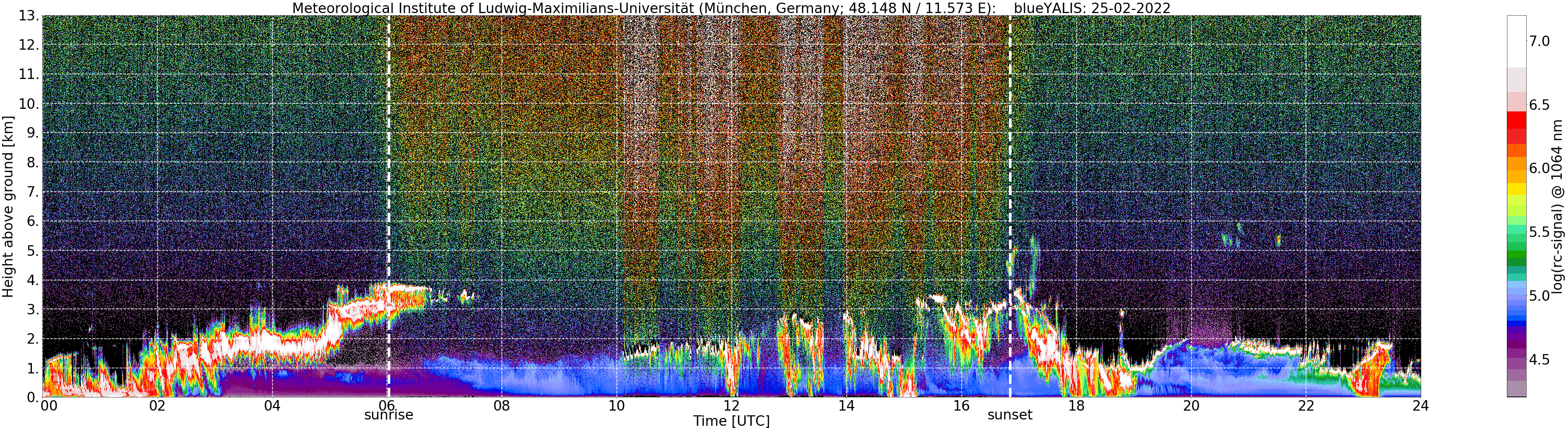
Task: Click the x-axis tick label '14'
Action: (846, 406)
